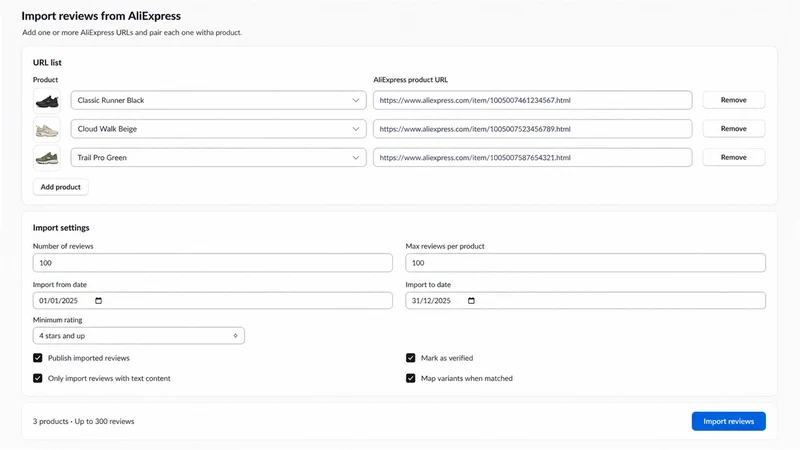Screen dimensions: 800x450
Task: Uncheck Publish imported reviews
Action: [x=38, y=358]
